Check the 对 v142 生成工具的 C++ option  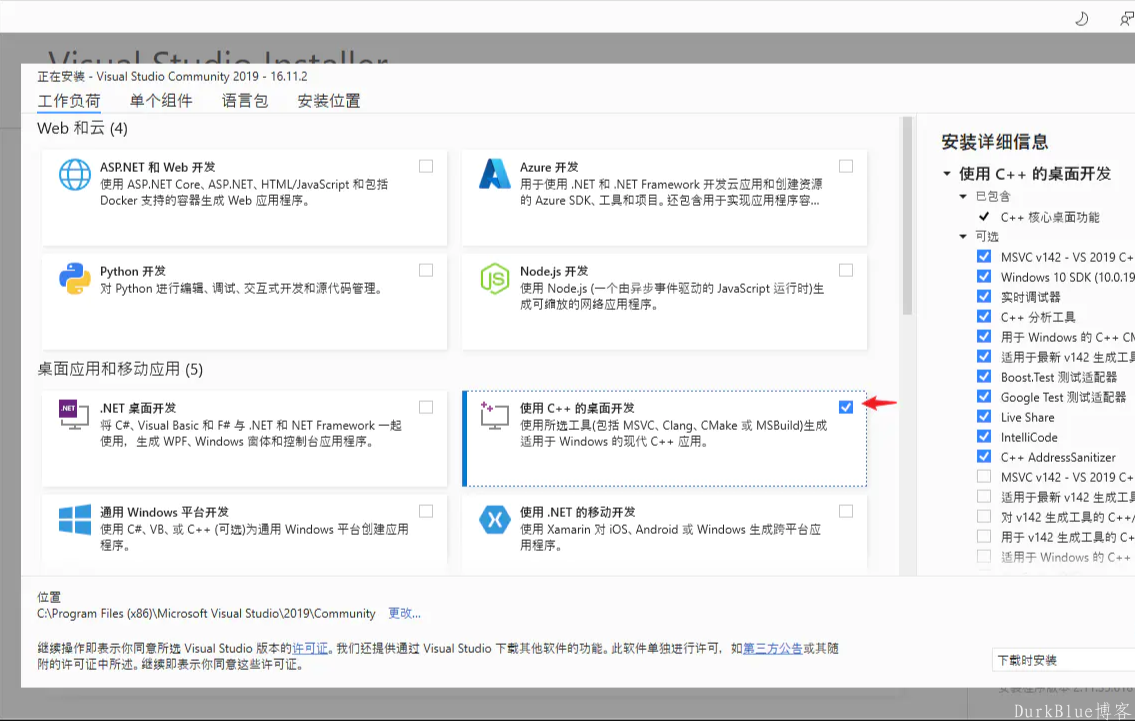984,517
